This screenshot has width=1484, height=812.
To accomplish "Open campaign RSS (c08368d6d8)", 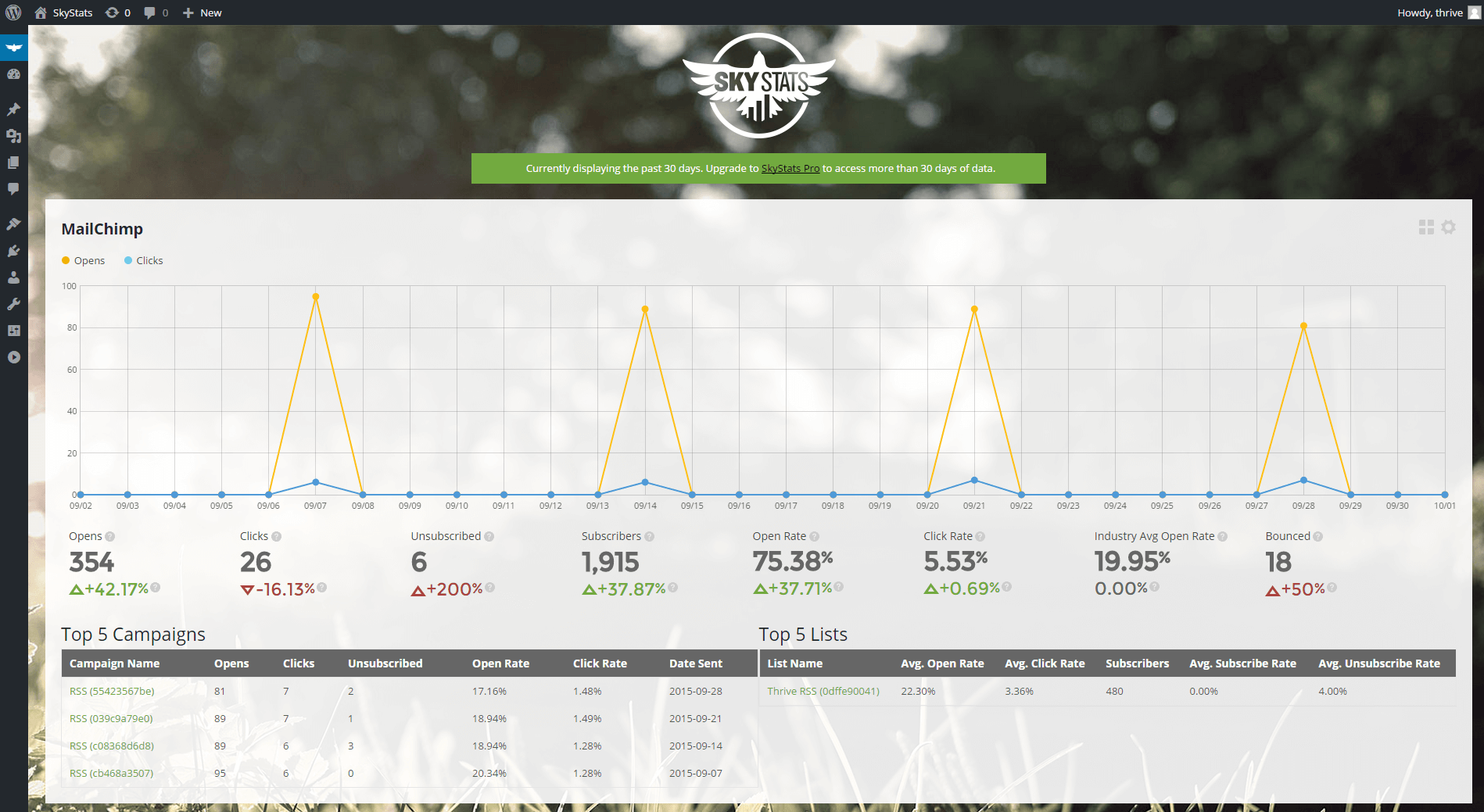I will [112, 746].
